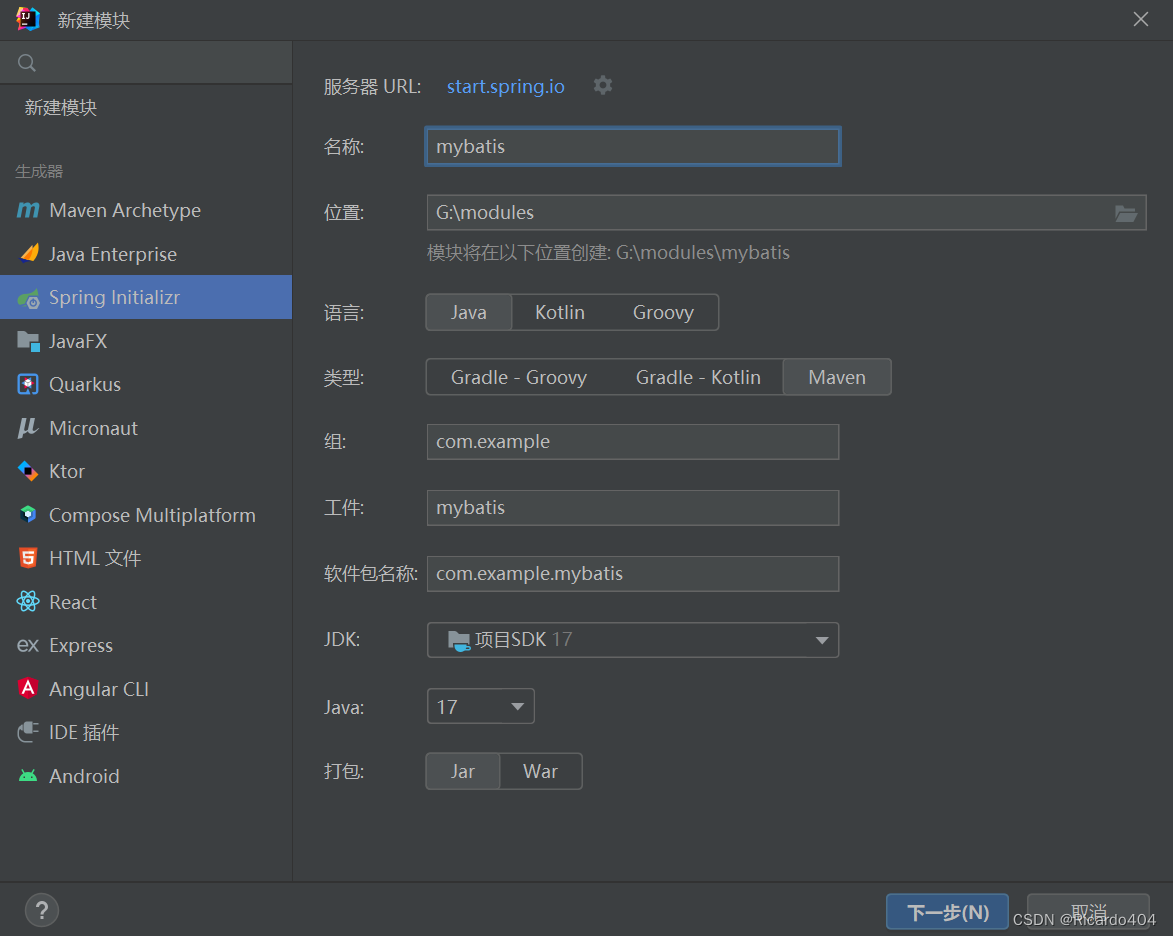Select the Maven Archetype generator icon
This screenshot has height=936, width=1173.
29,210
